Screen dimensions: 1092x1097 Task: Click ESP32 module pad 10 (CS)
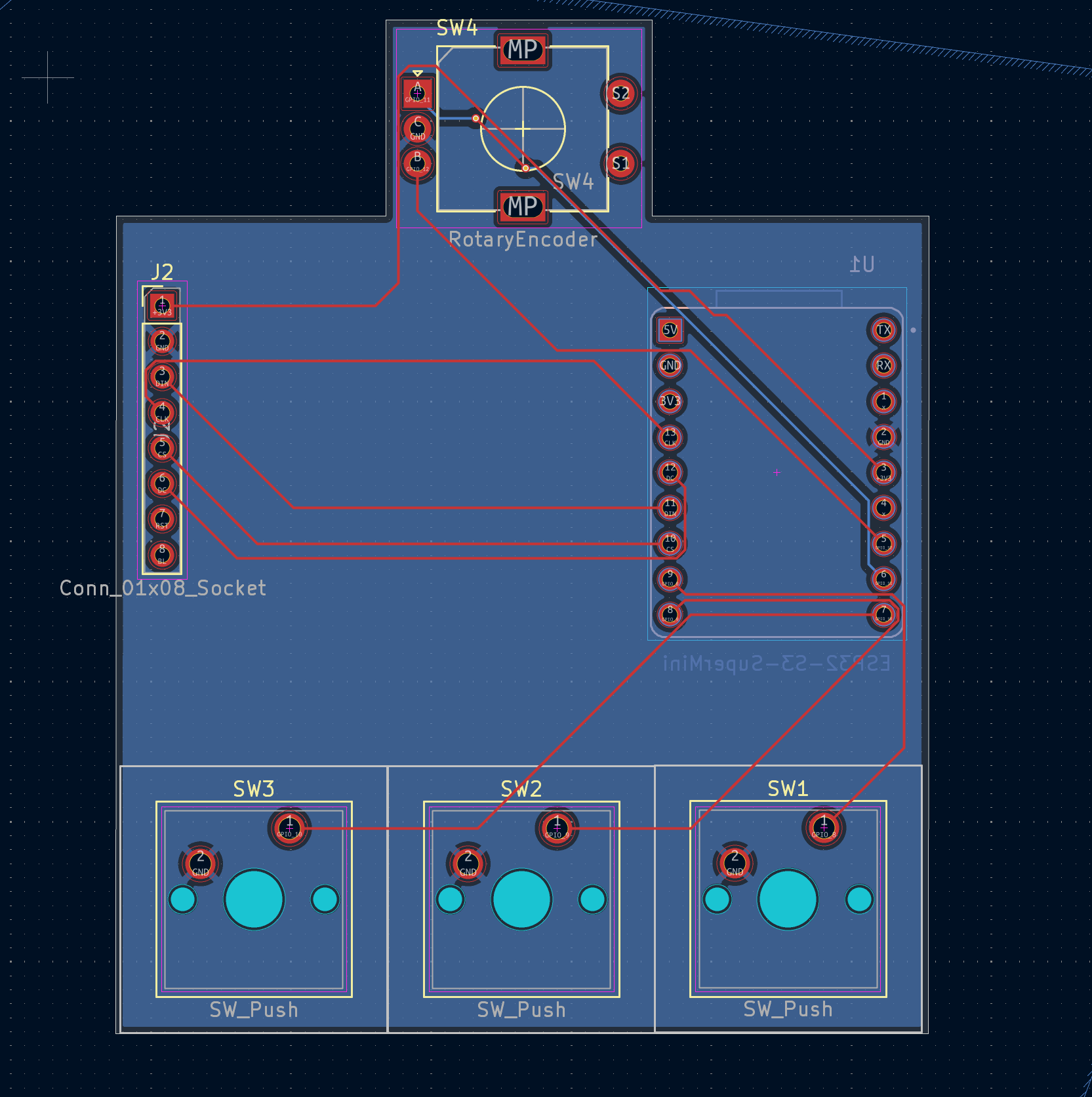click(x=670, y=543)
